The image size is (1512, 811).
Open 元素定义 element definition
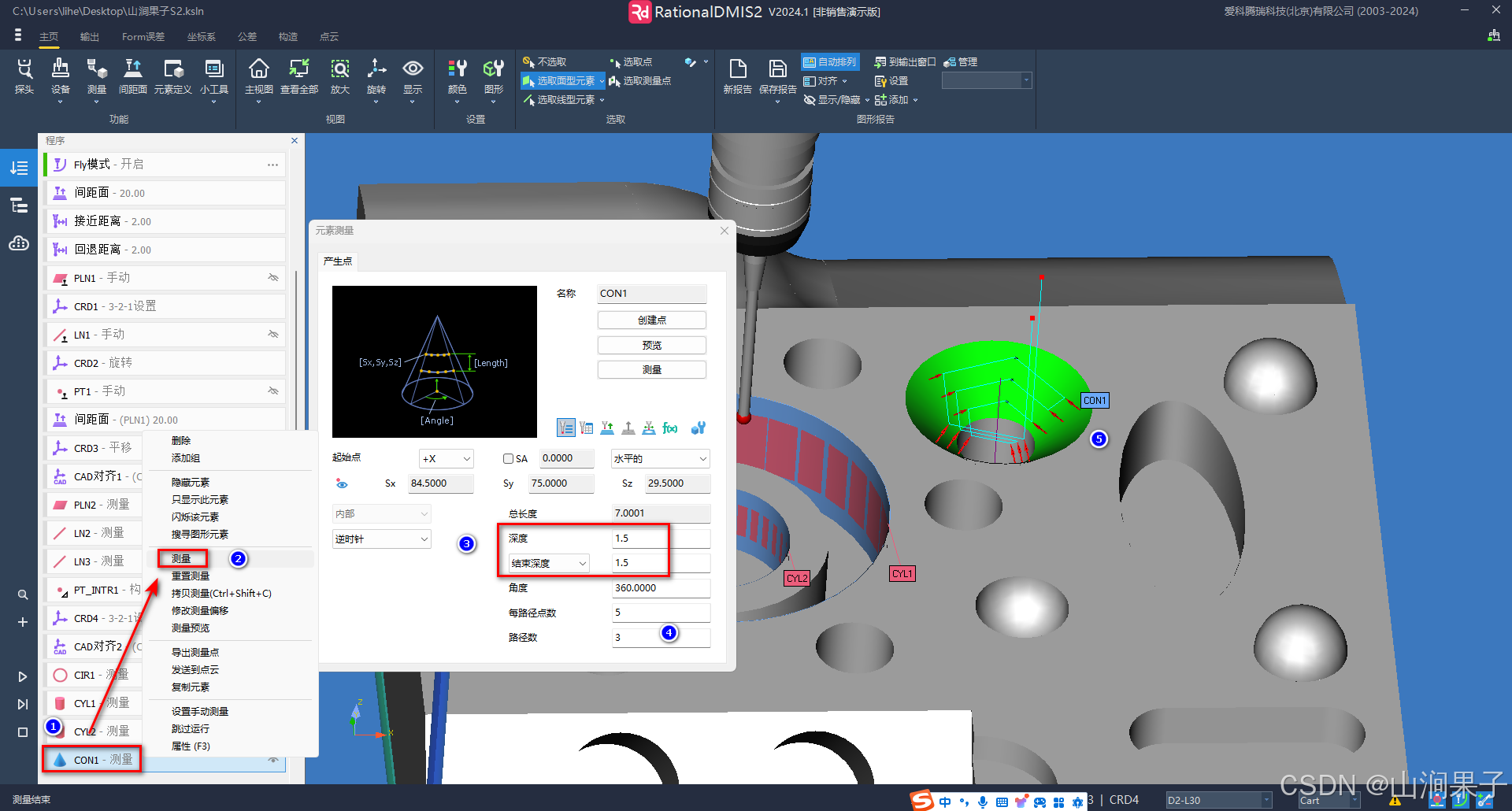coord(173,76)
